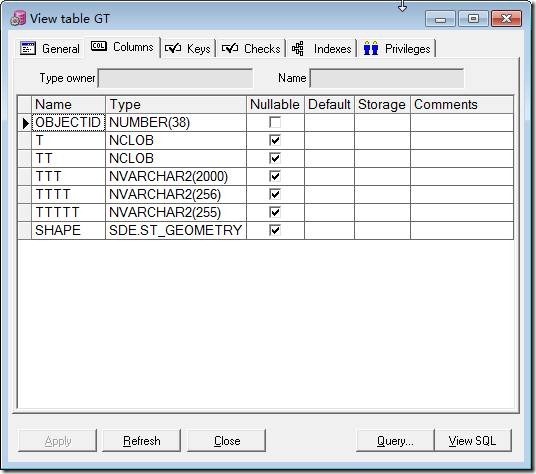Close window with the red X button
536x474 pixels.
[507, 19]
